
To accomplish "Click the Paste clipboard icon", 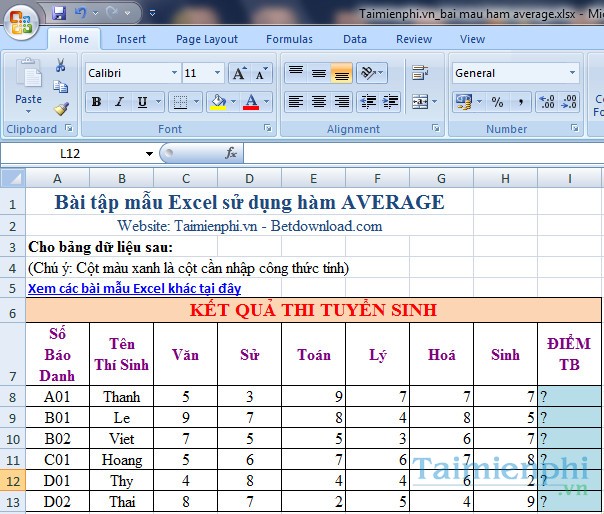I will pyautogui.click(x=28, y=82).
